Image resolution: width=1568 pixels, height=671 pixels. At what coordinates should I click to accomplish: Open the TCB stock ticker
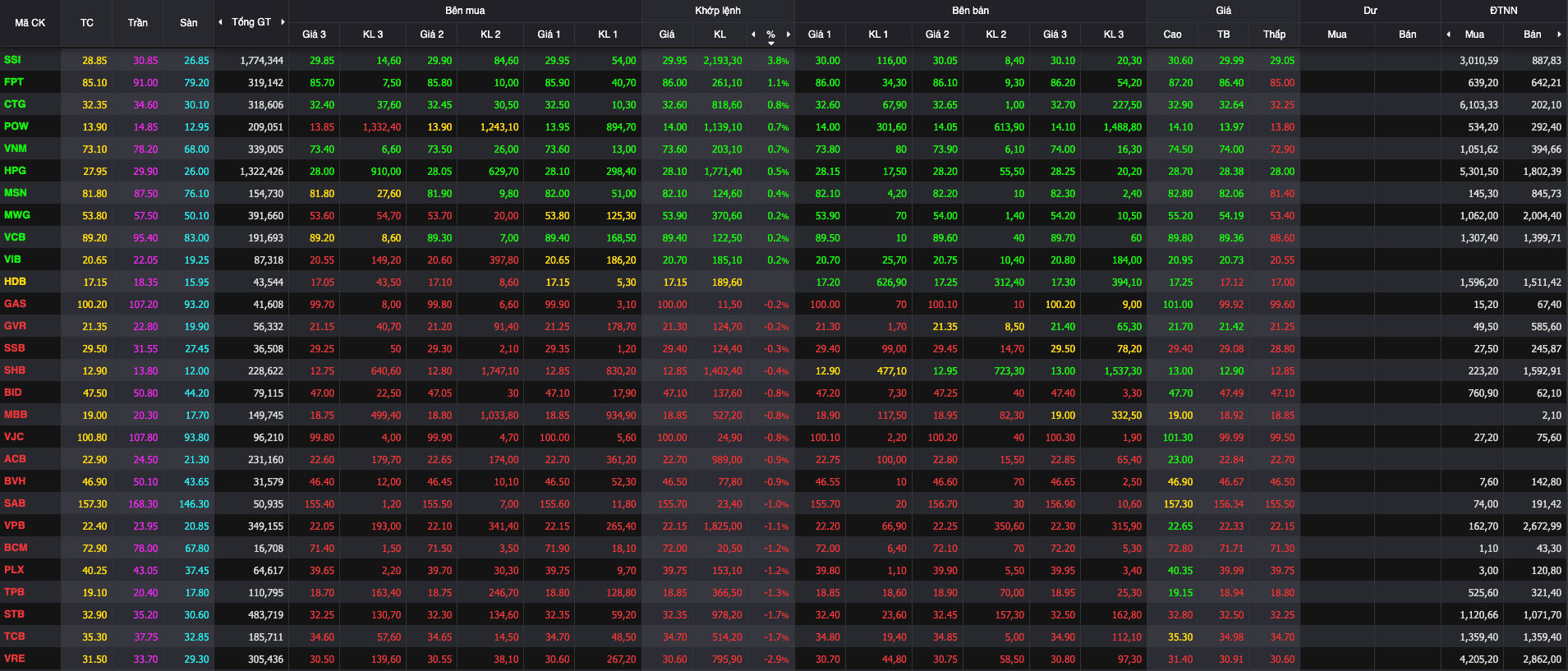click(x=15, y=637)
